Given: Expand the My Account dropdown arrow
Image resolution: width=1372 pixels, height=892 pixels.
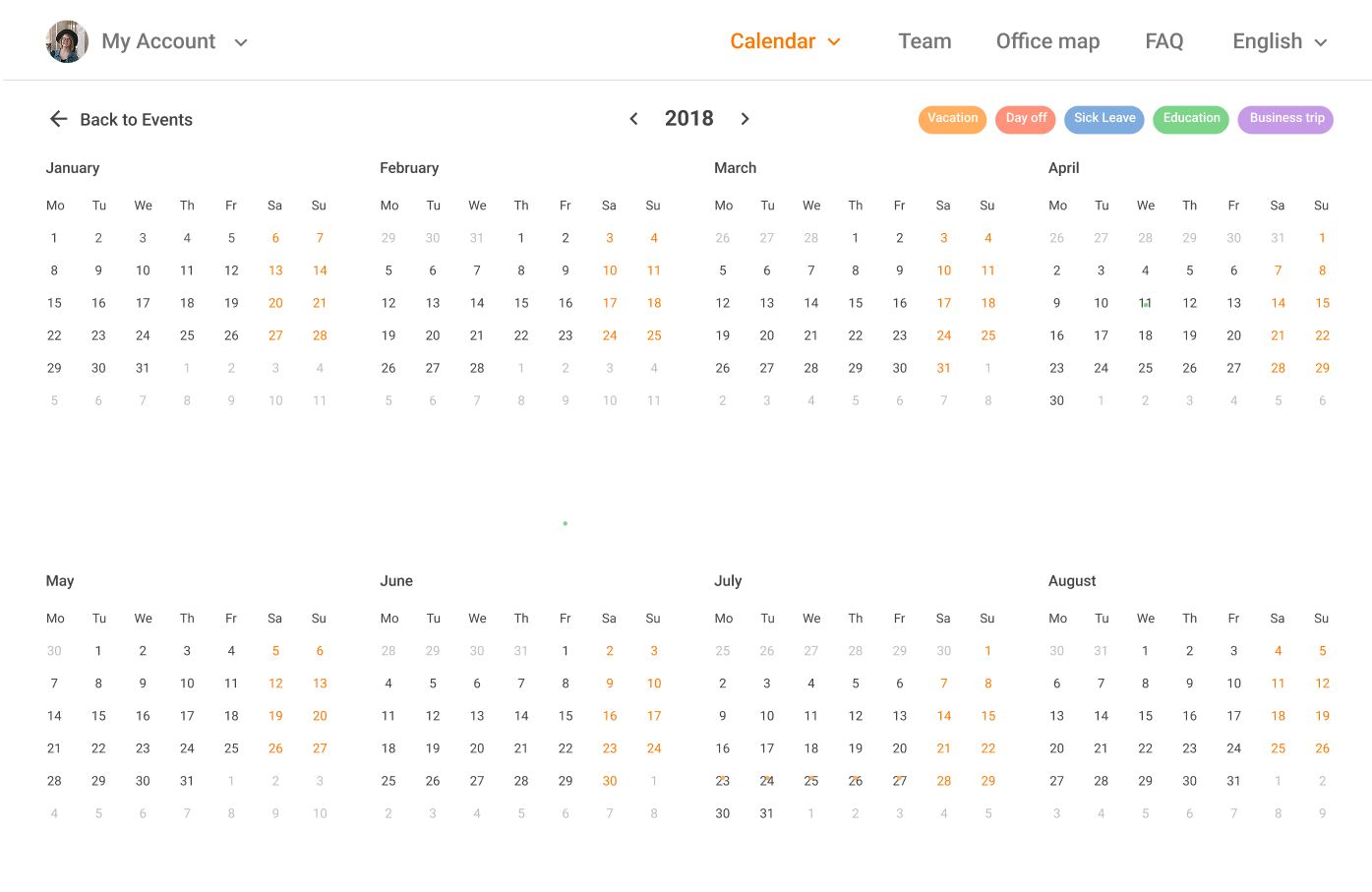Looking at the screenshot, I should (x=241, y=42).
